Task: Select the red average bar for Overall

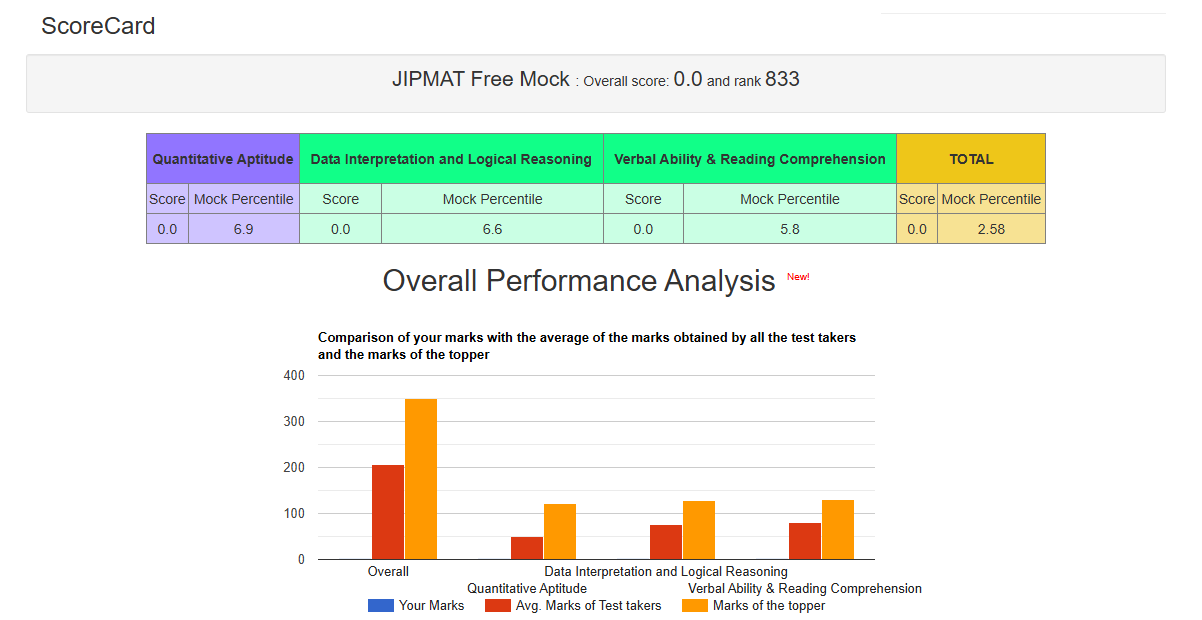Action: 388,512
